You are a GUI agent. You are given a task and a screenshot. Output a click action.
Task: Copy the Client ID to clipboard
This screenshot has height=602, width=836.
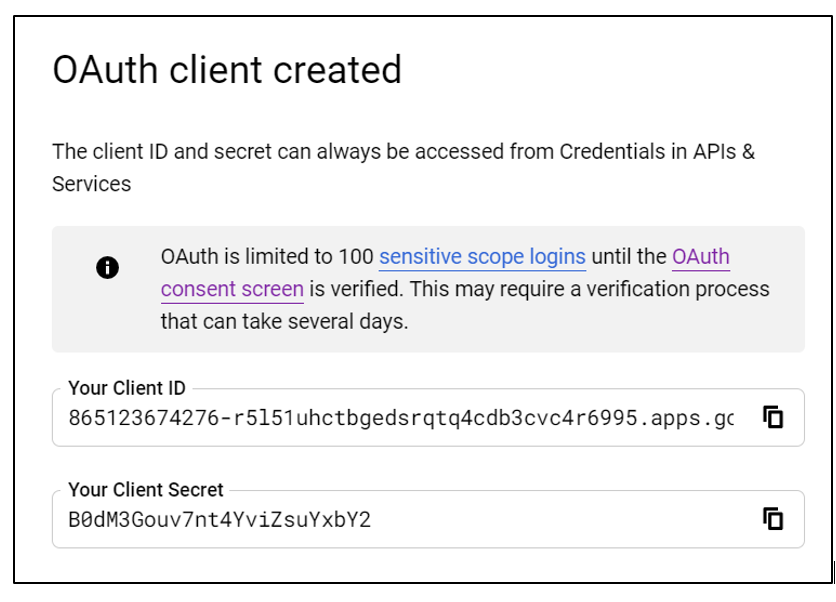772,417
